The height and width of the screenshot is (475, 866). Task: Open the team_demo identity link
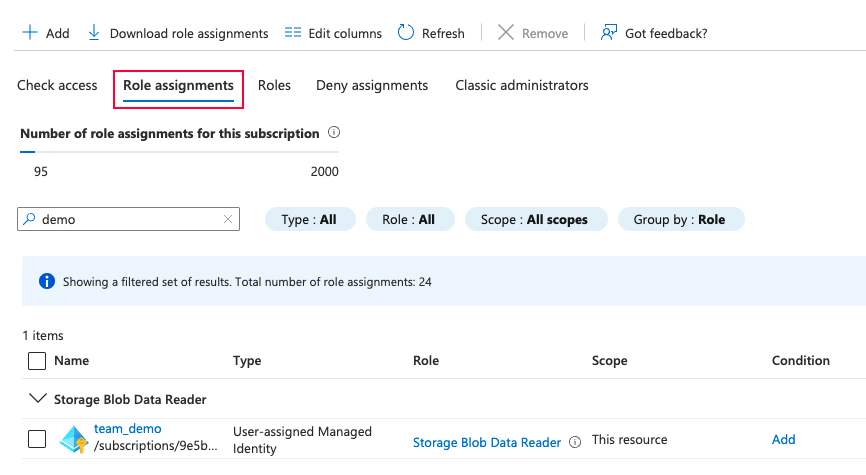point(128,429)
